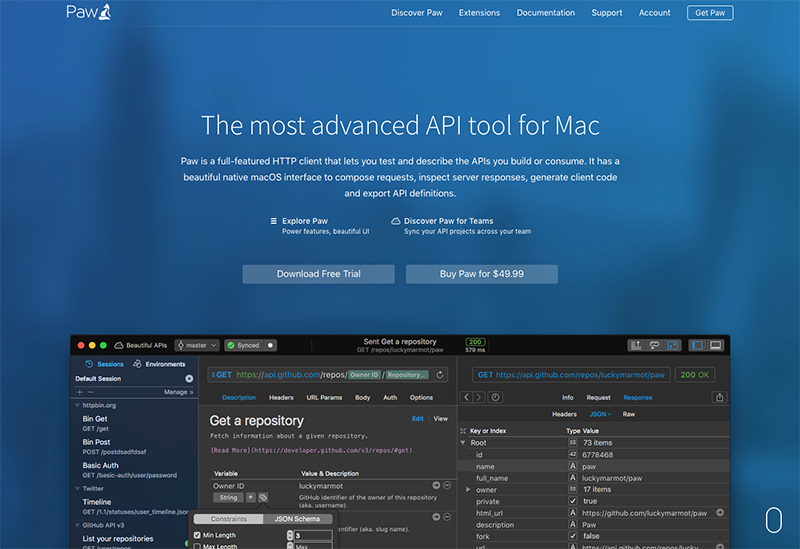
Task: Switch to the Environments tab
Action: coord(159,364)
